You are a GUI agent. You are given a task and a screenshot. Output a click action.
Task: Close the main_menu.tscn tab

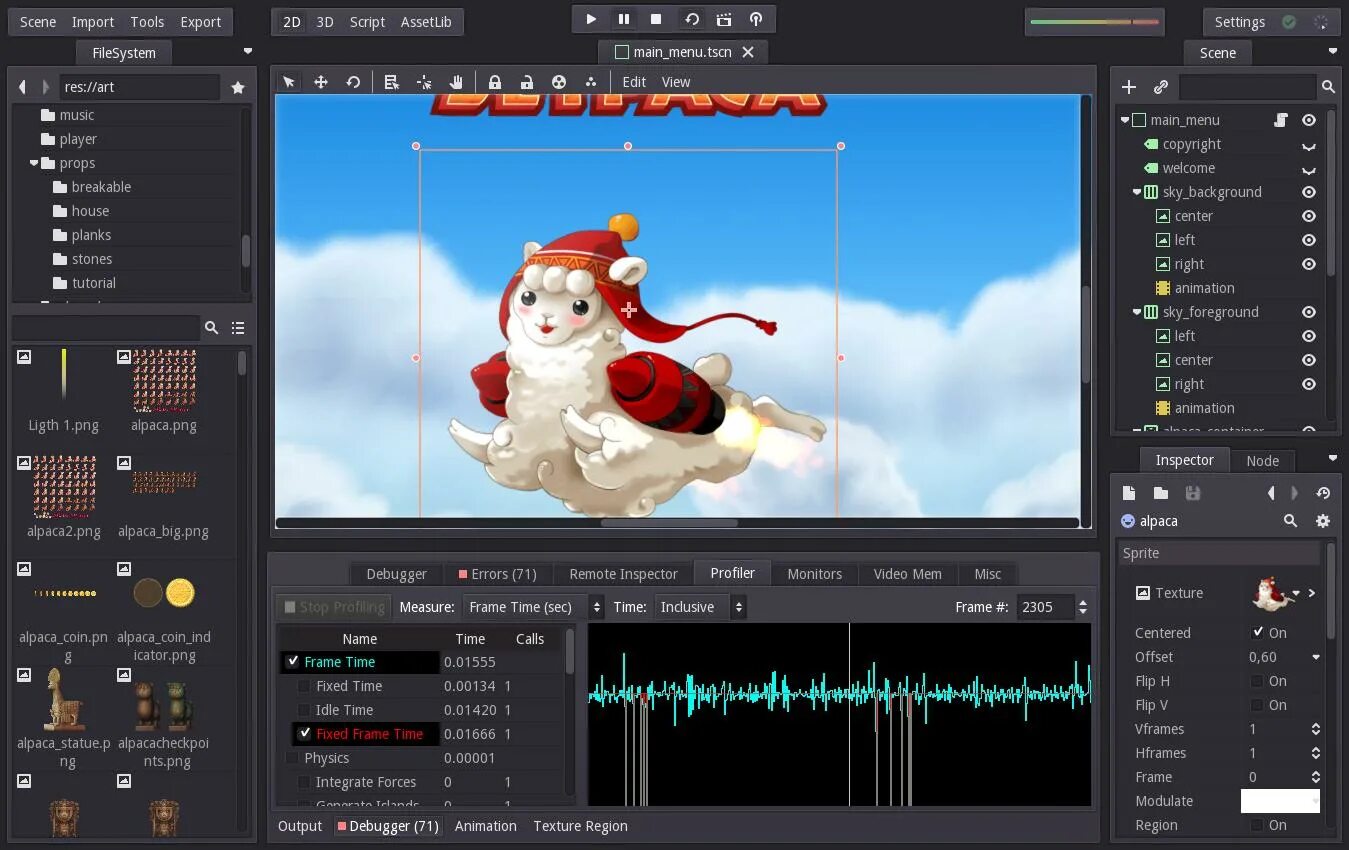point(748,52)
